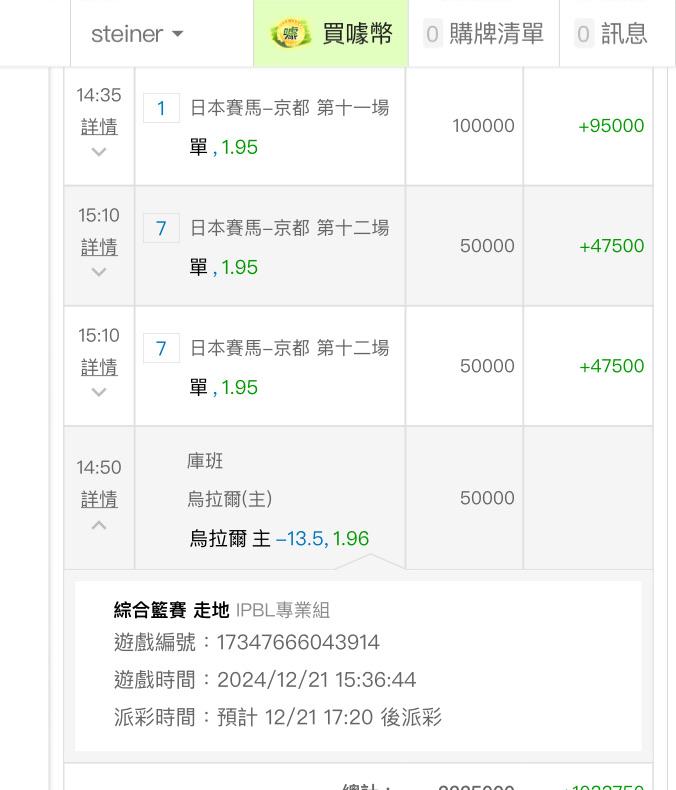
Task: Click horse number 7 box in first 15:10 row
Action: (x=161, y=228)
